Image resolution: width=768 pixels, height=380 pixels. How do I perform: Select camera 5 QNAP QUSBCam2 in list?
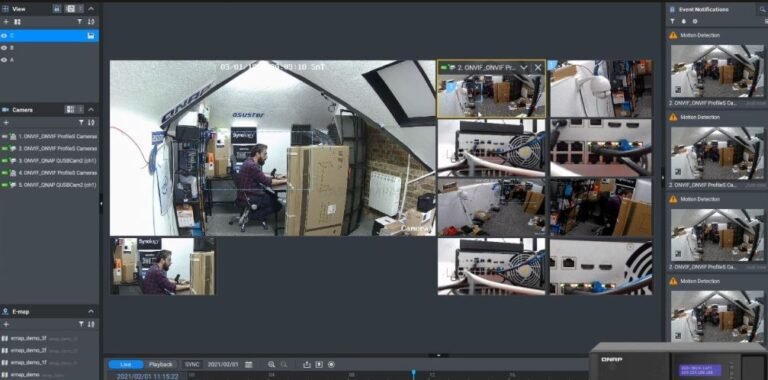click(x=49, y=185)
